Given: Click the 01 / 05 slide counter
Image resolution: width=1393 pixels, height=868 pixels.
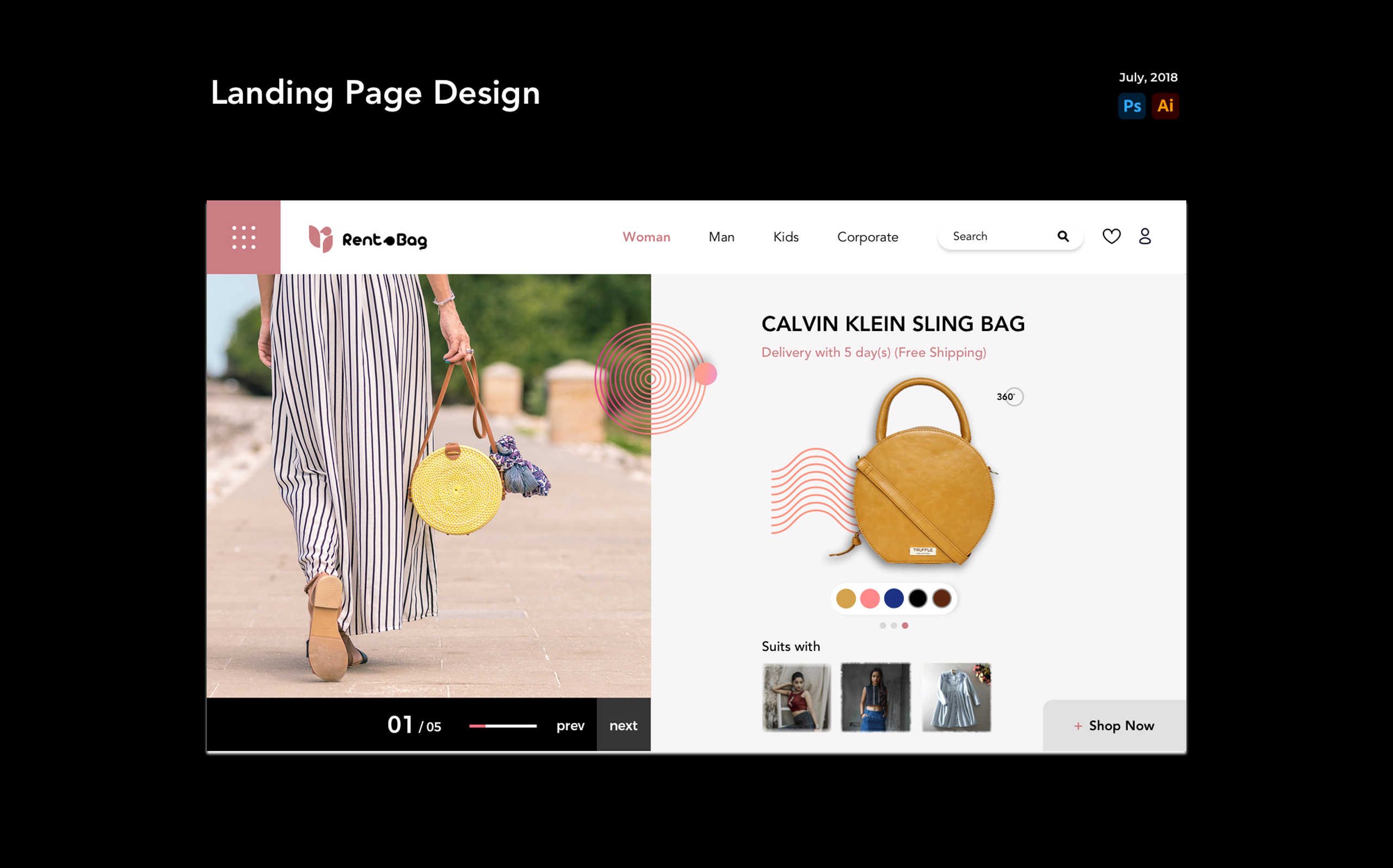Looking at the screenshot, I should [414, 725].
